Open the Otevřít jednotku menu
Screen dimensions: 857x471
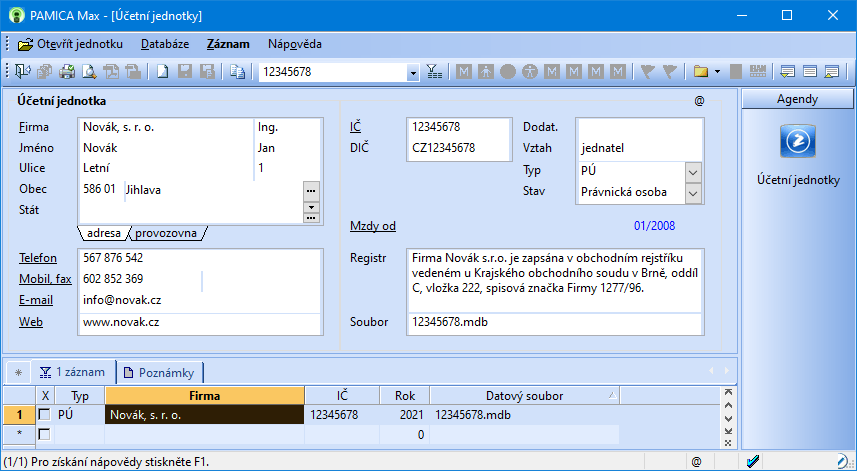point(71,44)
